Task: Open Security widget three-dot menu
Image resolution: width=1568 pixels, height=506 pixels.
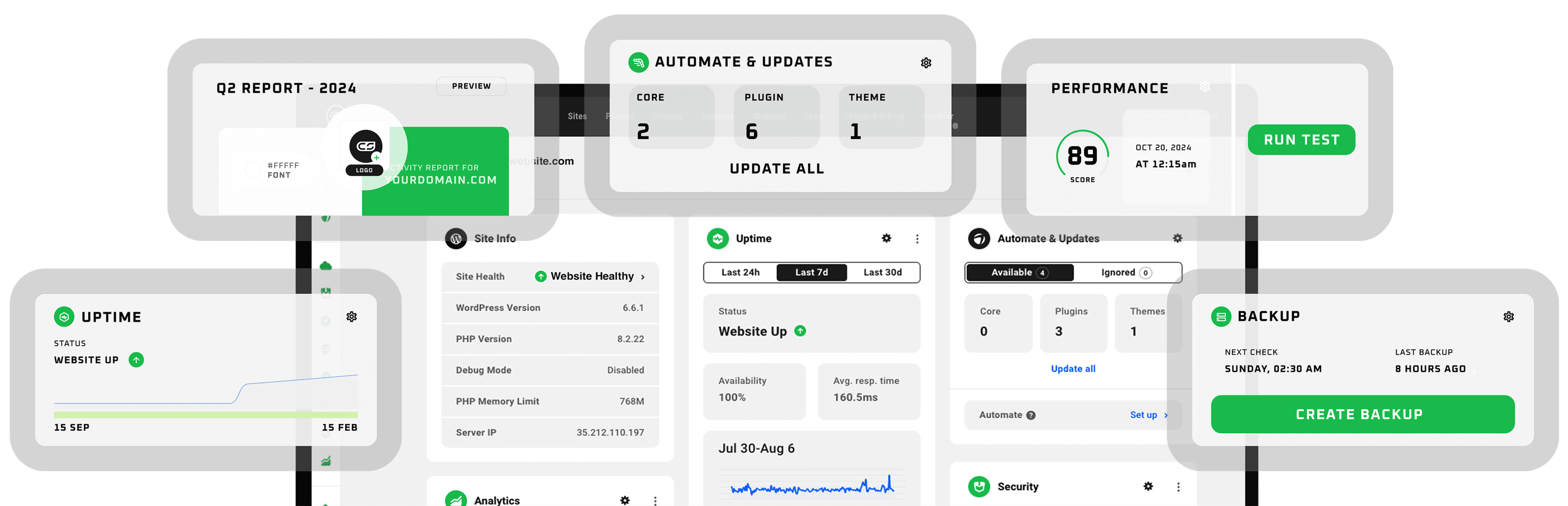Action: click(1178, 486)
